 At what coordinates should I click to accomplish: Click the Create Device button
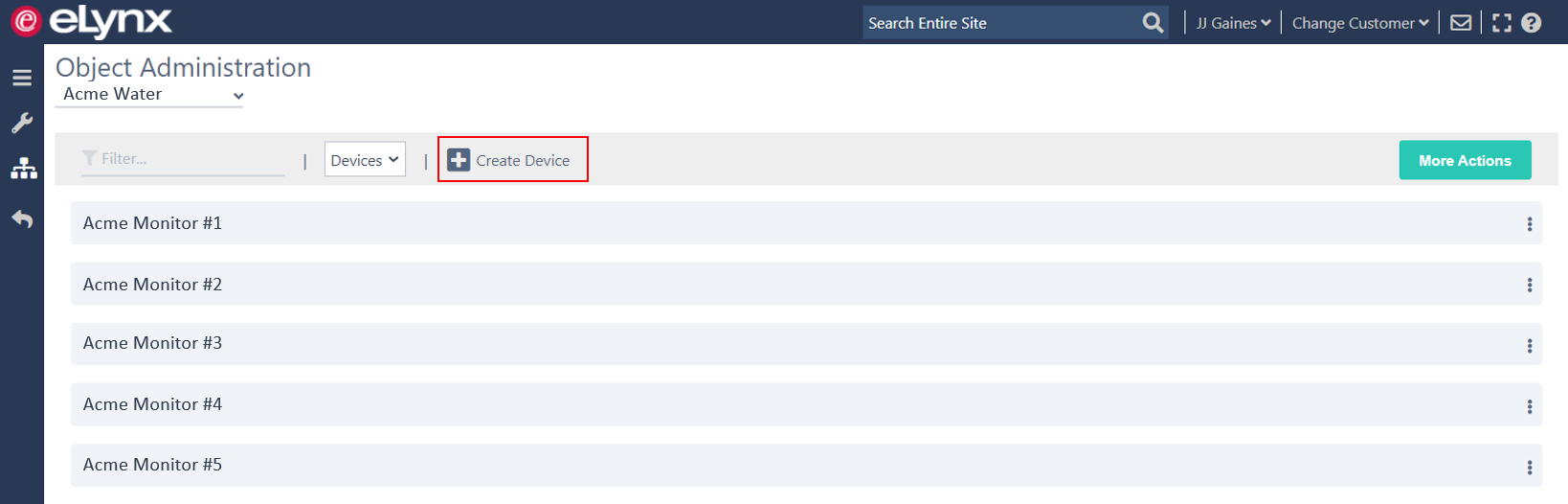coord(512,159)
